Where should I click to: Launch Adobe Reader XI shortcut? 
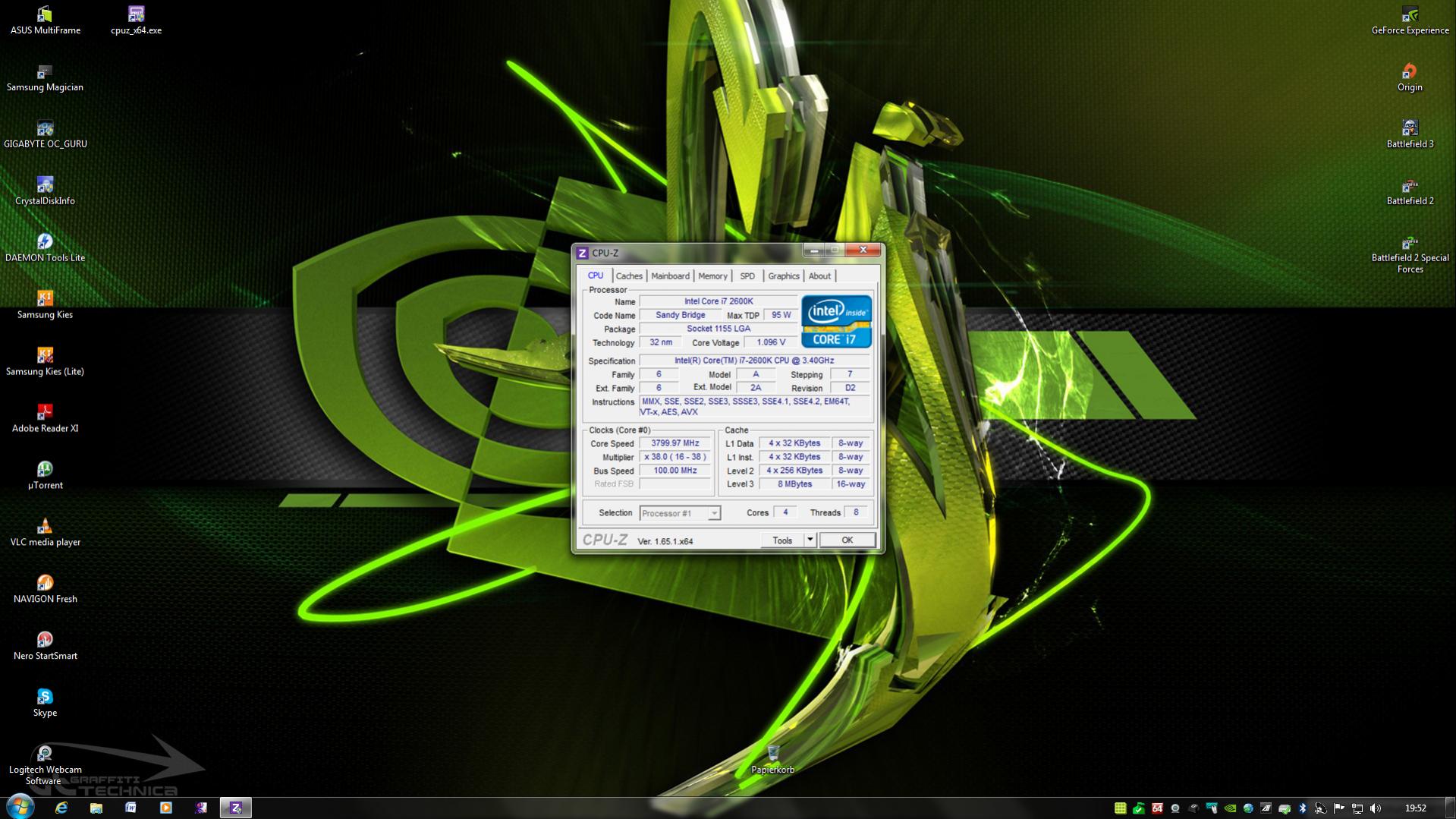[45, 420]
